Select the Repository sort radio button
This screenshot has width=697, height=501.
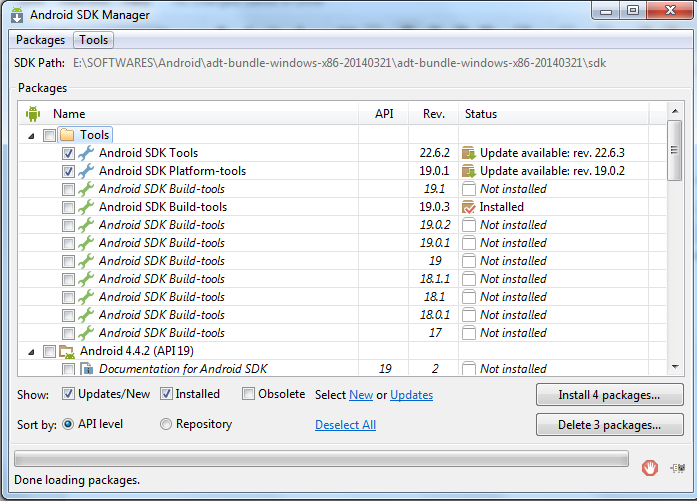click(166, 424)
